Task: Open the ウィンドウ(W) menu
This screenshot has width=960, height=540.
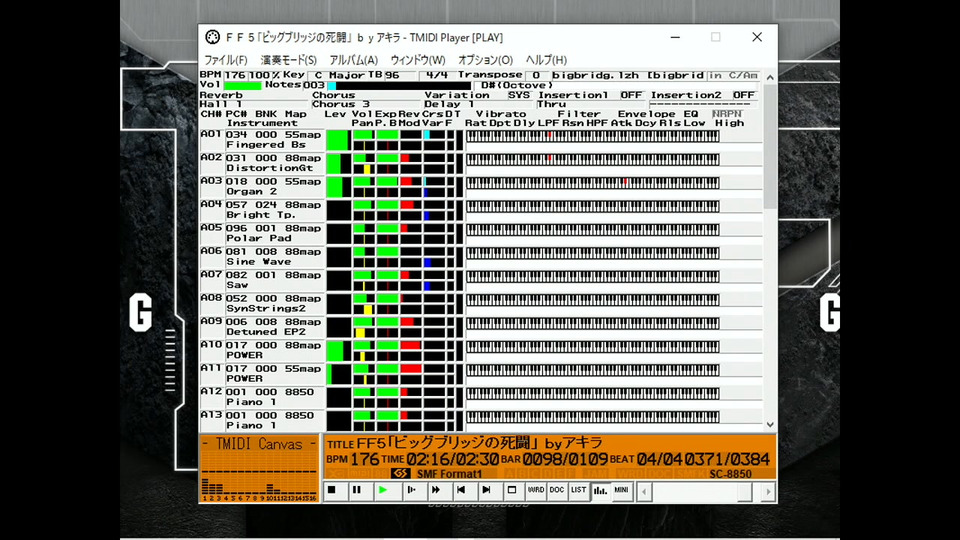Action: (418, 60)
